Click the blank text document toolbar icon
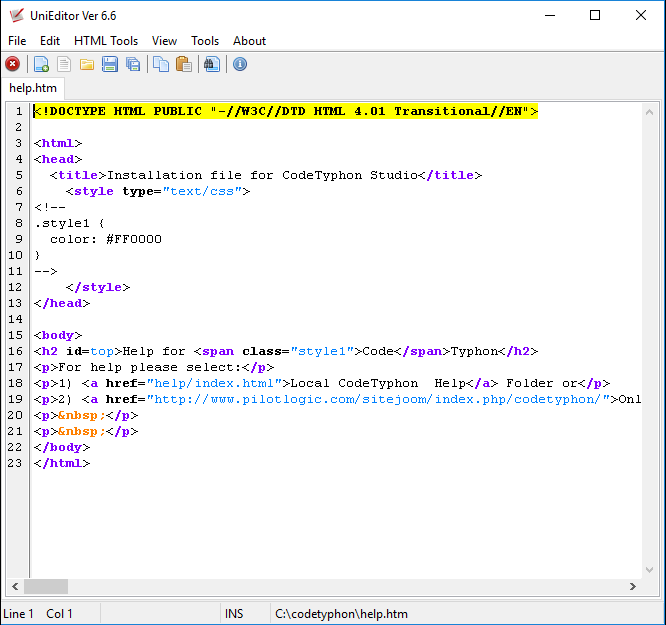Viewport: 666px width, 625px height. (x=64, y=64)
